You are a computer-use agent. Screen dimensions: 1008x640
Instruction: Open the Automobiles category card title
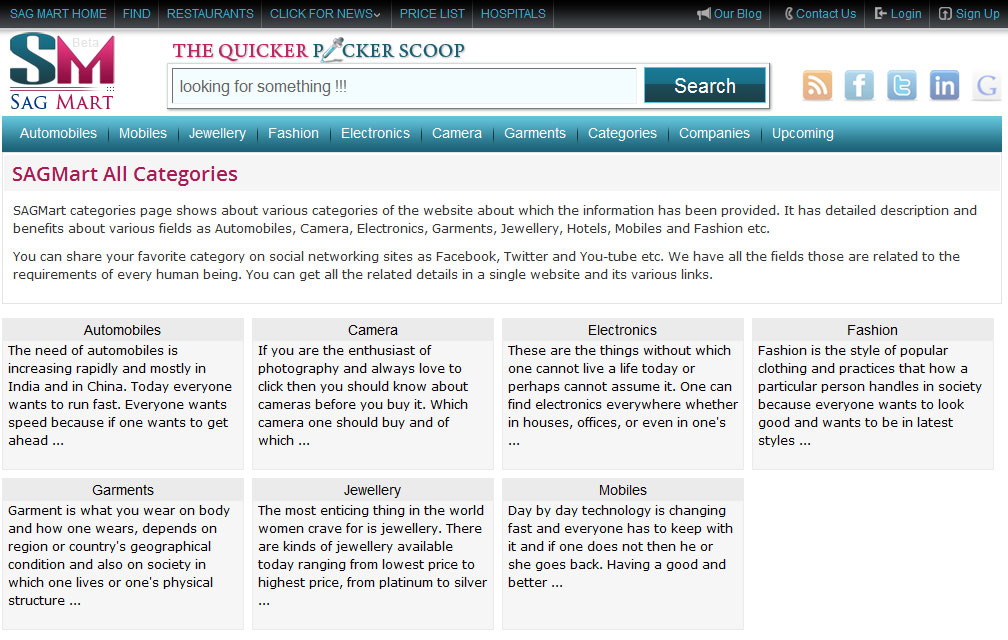122,330
